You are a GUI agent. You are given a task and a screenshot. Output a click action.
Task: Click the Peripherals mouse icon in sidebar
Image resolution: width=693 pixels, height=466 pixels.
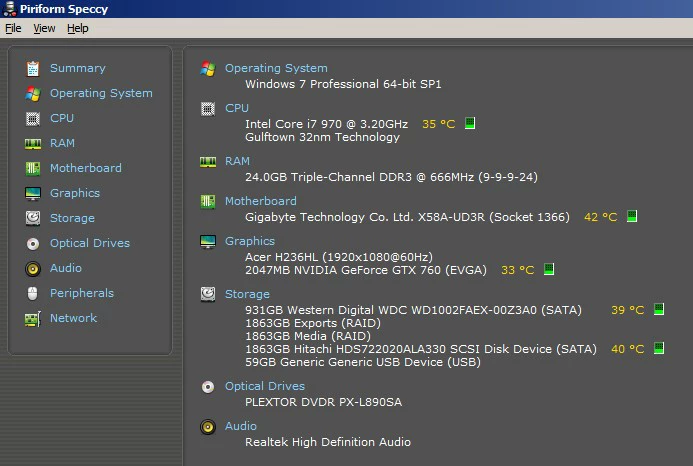tap(33, 294)
